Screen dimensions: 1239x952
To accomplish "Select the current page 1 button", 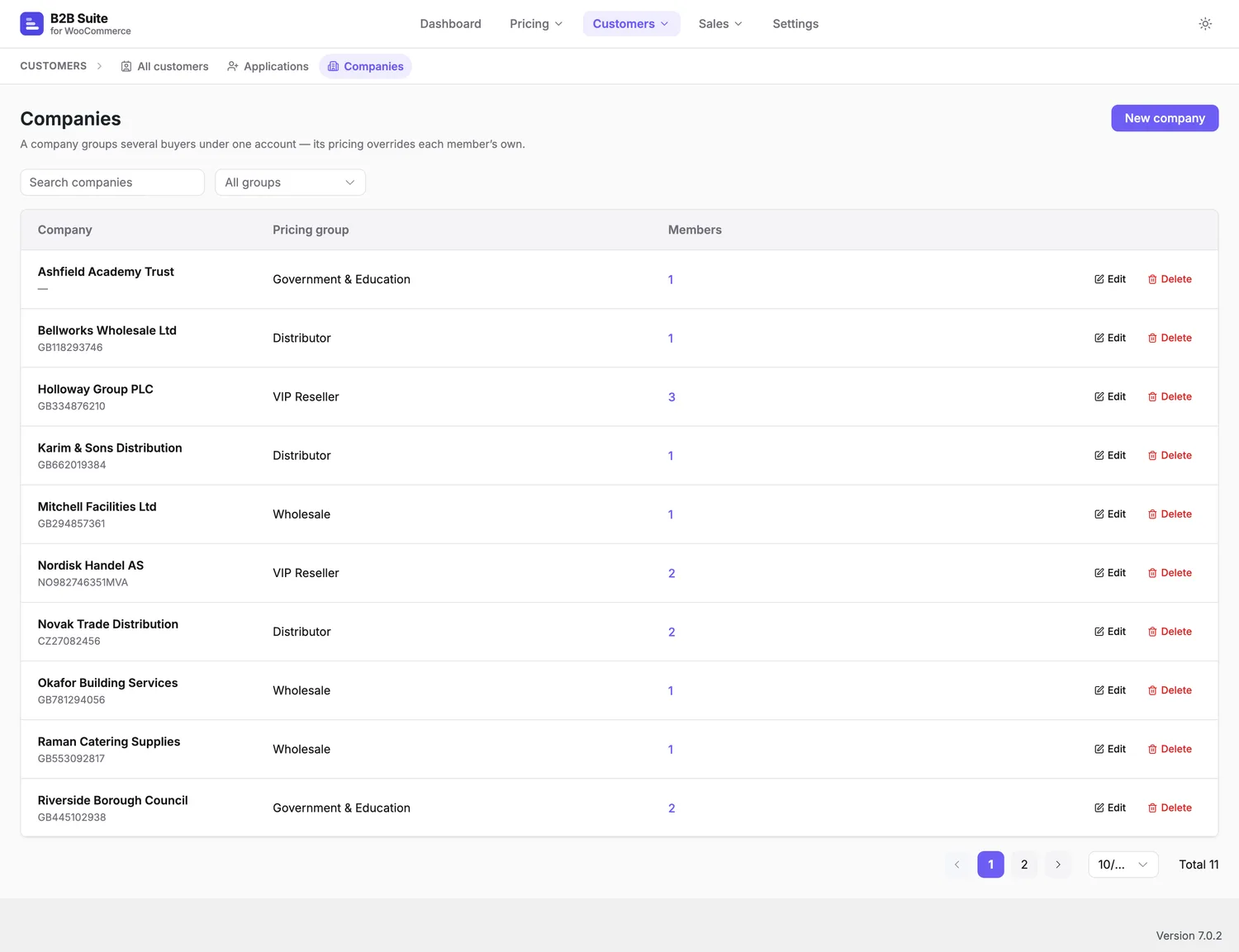I will click(x=990, y=864).
